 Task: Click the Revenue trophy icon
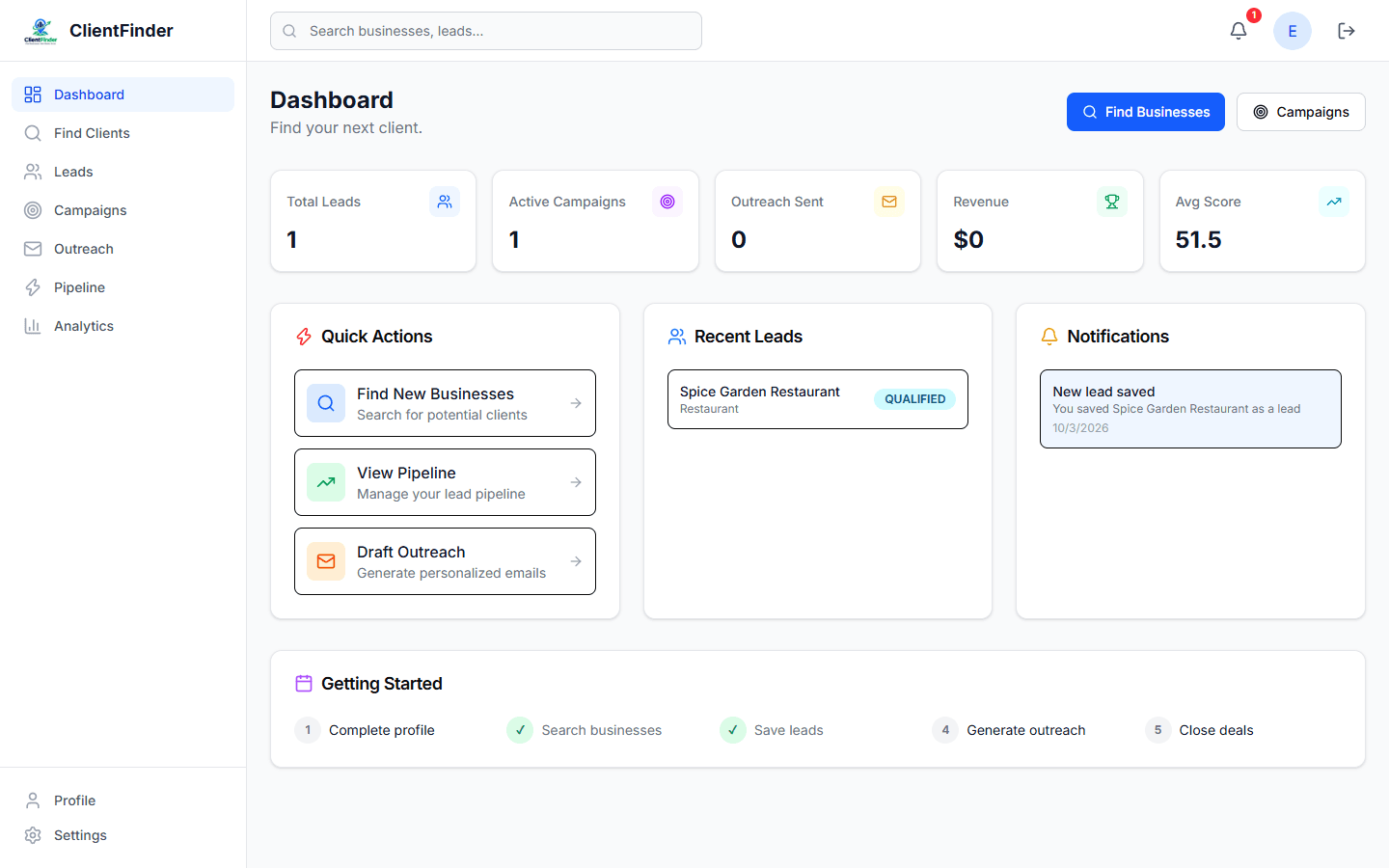coord(1112,202)
